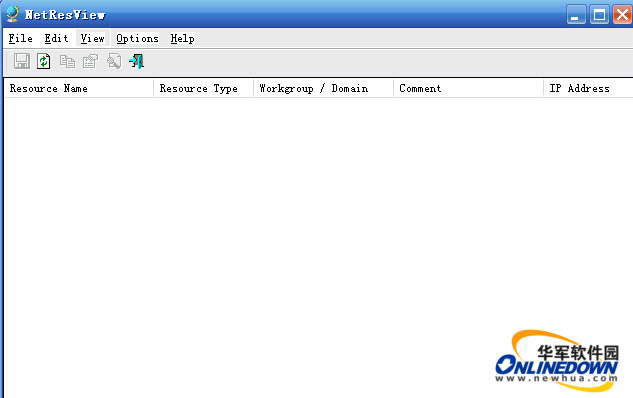The image size is (633, 398).
Task: Click the Copy Selected Items icon
Action: [x=67, y=61]
